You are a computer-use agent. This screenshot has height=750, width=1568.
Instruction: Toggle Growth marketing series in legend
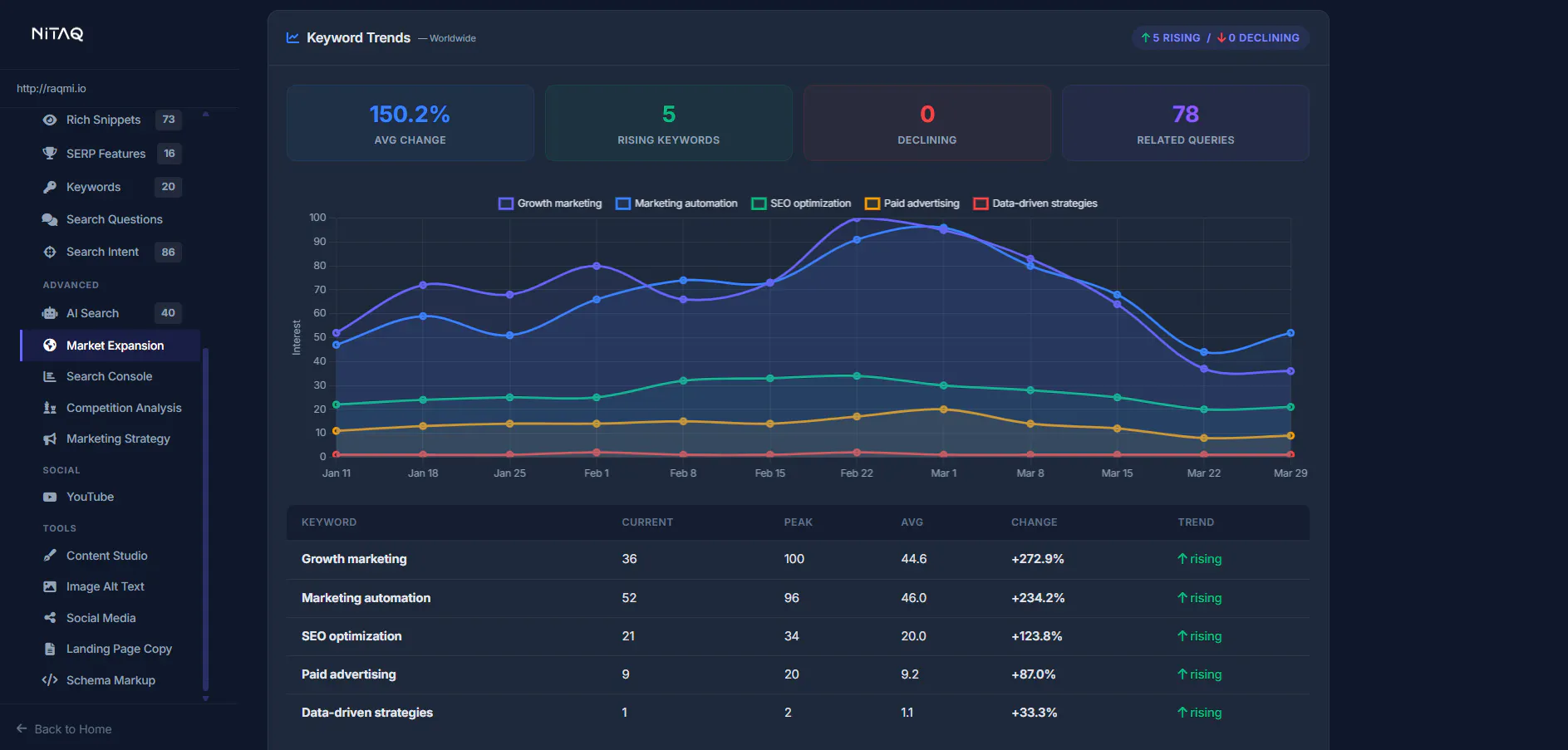click(550, 203)
